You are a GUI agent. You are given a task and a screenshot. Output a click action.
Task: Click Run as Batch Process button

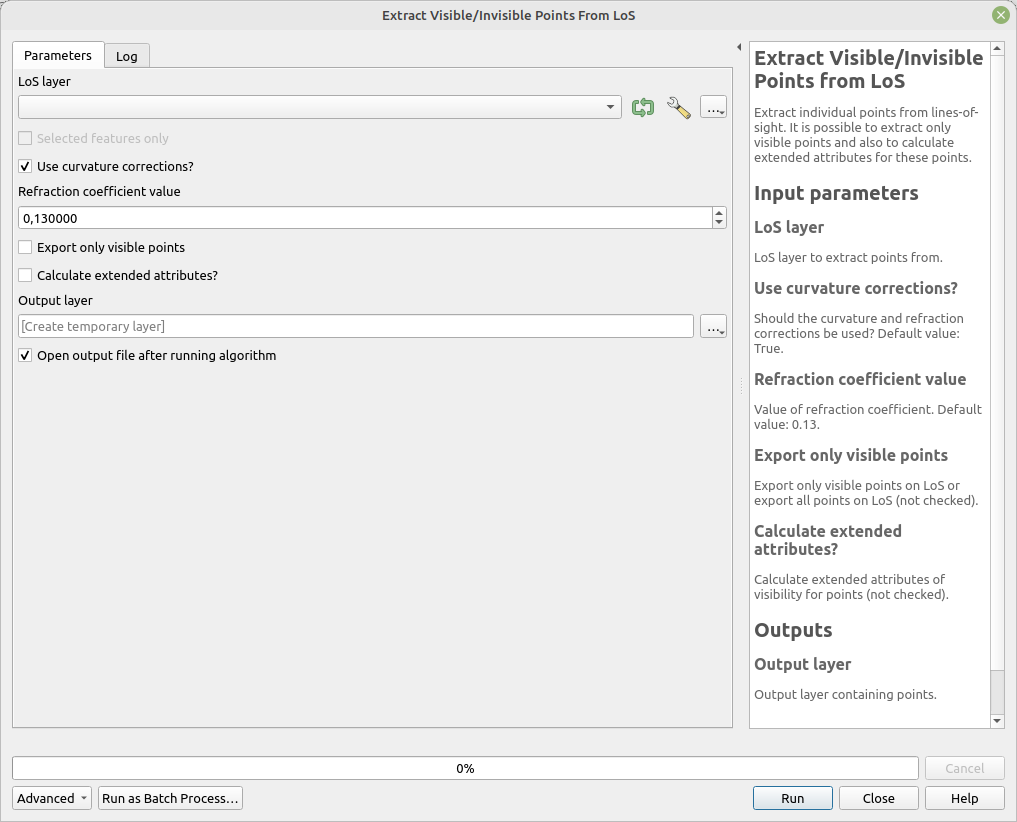(170, 799)
